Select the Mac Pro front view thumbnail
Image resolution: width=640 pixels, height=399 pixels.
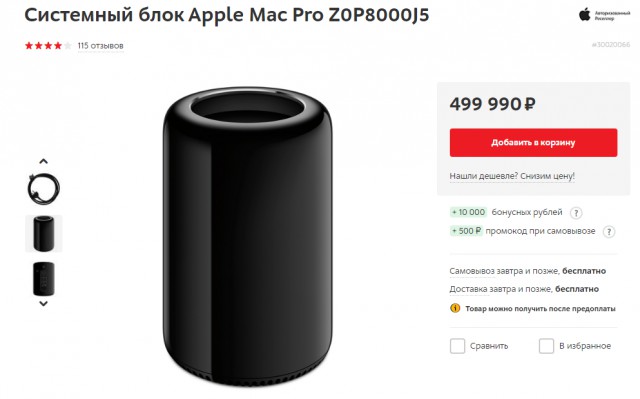pos(43,233)
